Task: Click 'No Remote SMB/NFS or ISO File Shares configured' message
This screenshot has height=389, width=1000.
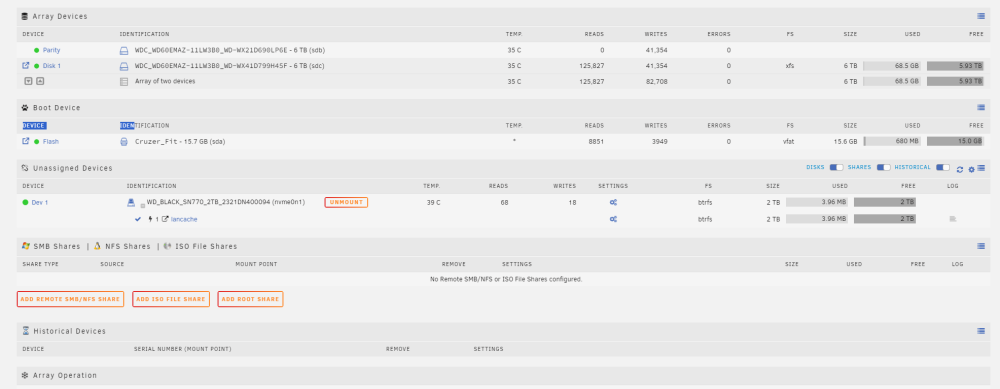Action: tap(506, 279)
